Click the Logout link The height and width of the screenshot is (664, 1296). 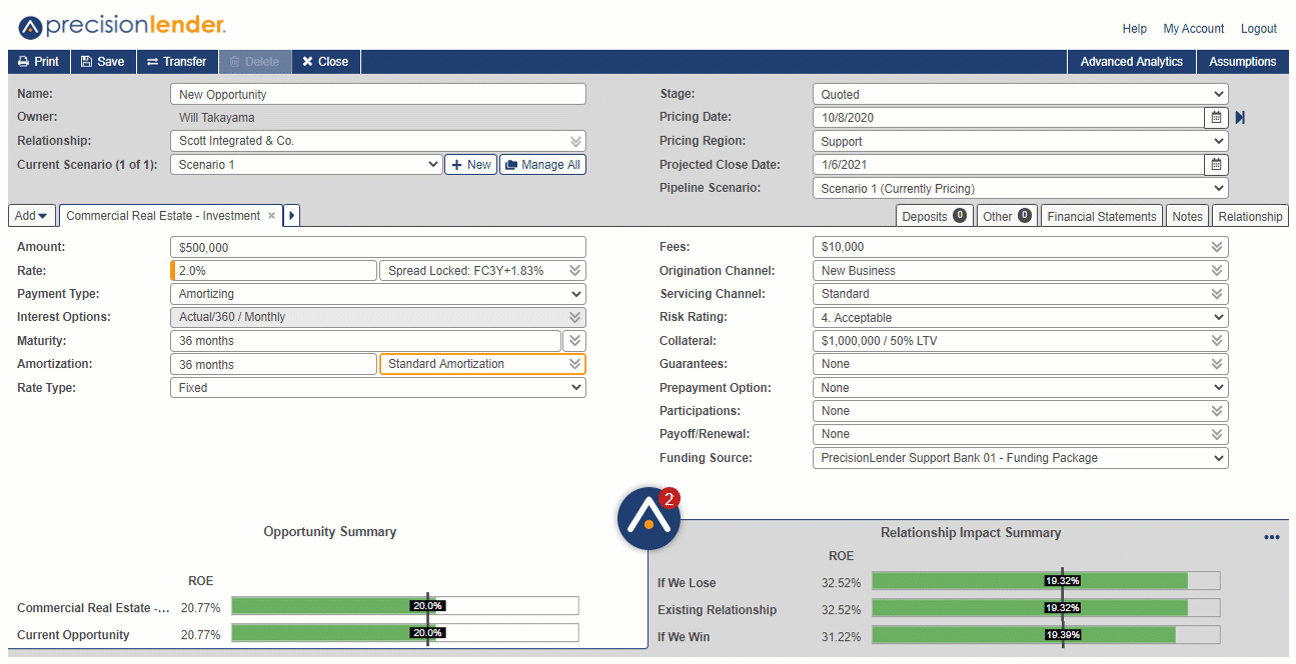pyautogui.click(x=1258, y=29)
